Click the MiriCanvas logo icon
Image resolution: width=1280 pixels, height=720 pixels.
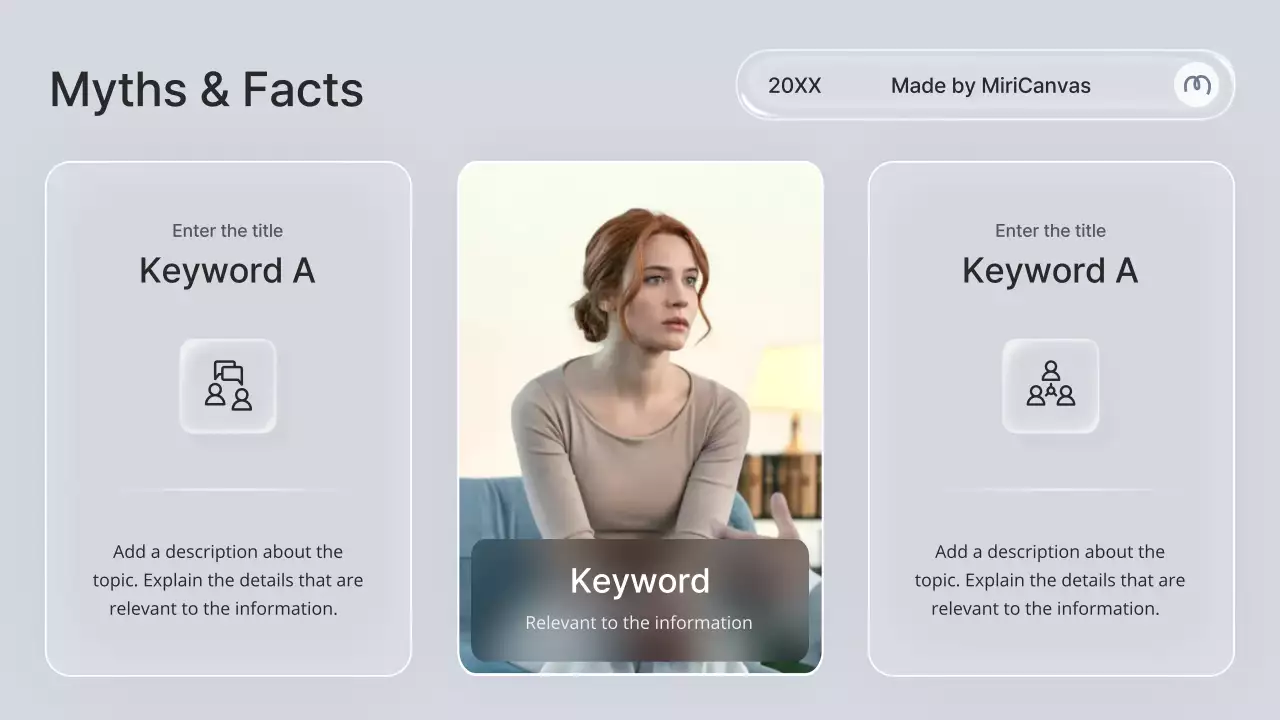coord(1196,85)
